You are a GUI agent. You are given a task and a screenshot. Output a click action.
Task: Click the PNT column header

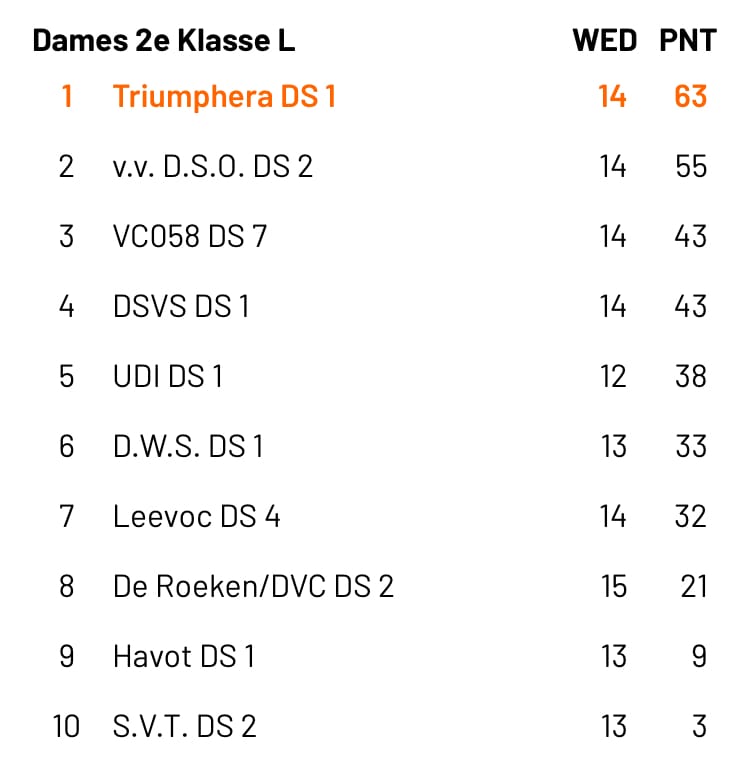pyautogui.click(x=688, y=40)
